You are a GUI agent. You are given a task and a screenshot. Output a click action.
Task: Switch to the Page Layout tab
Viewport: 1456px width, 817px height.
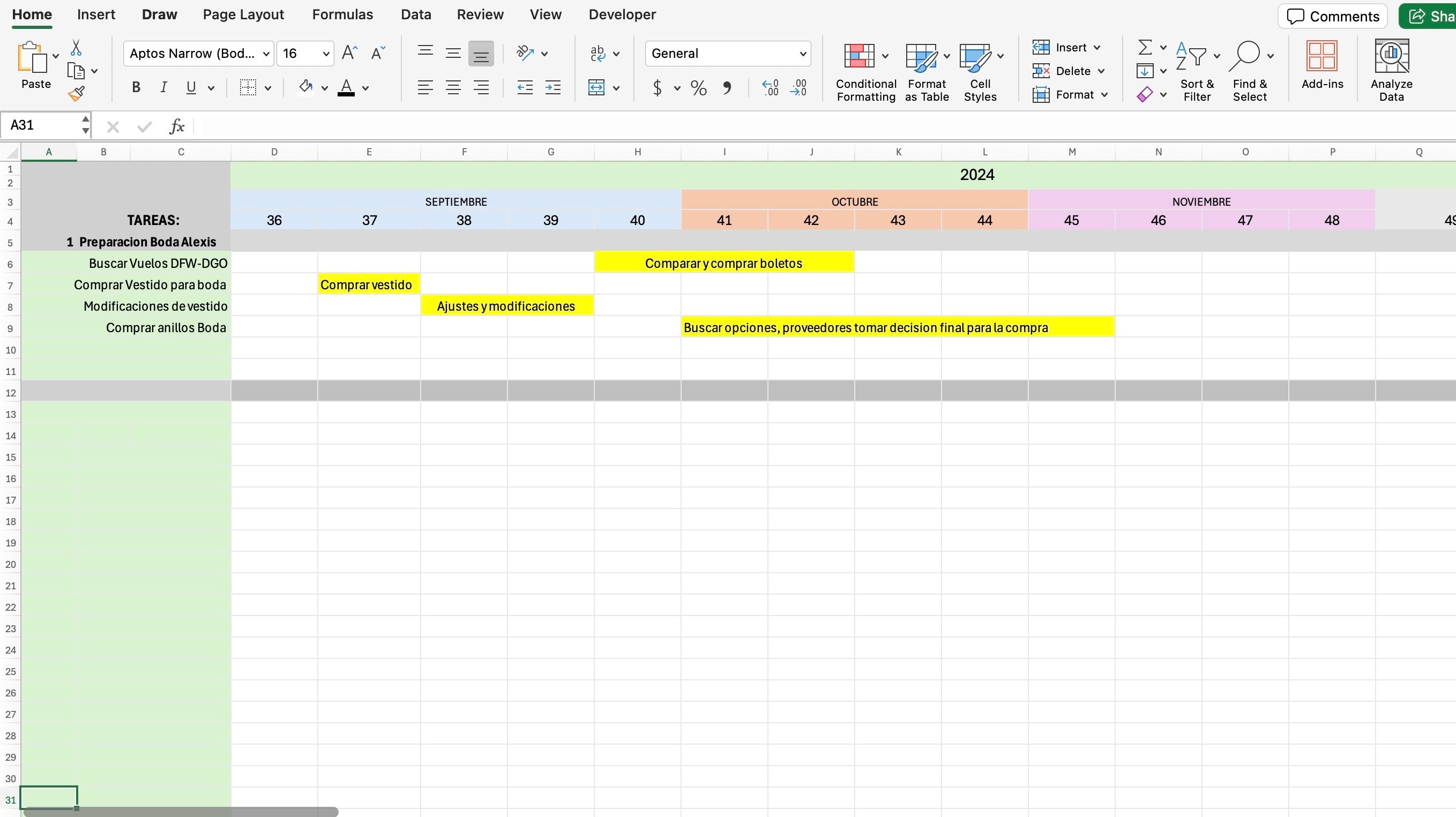pyautogui.click(x=243, y=14)
